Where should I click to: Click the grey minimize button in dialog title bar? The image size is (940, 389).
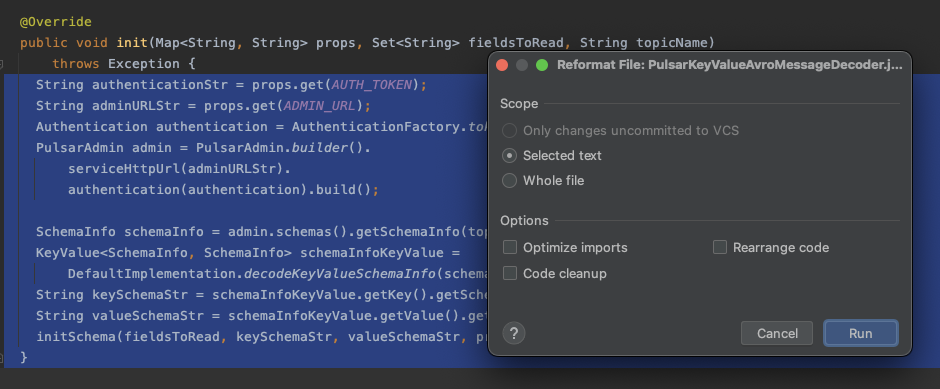522,65
